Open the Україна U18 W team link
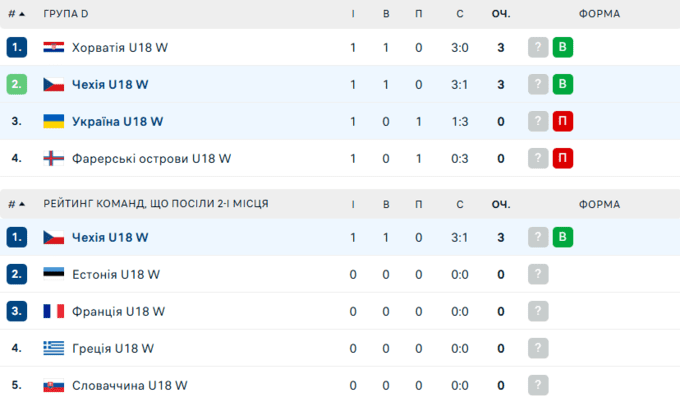This screenshot has width=680, height=402. tap(117, 121)
